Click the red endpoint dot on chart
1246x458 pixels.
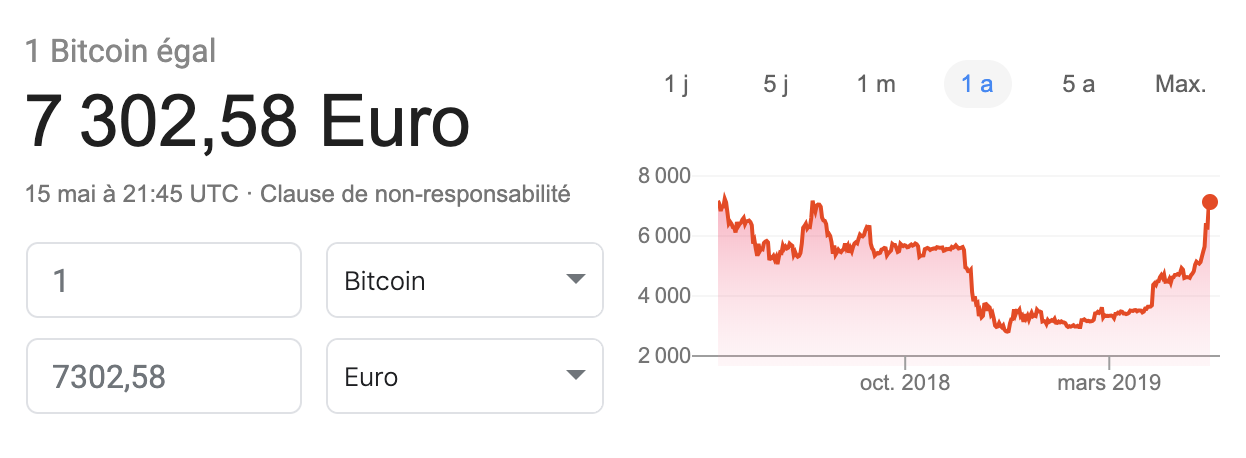[x=1210, y=202]
